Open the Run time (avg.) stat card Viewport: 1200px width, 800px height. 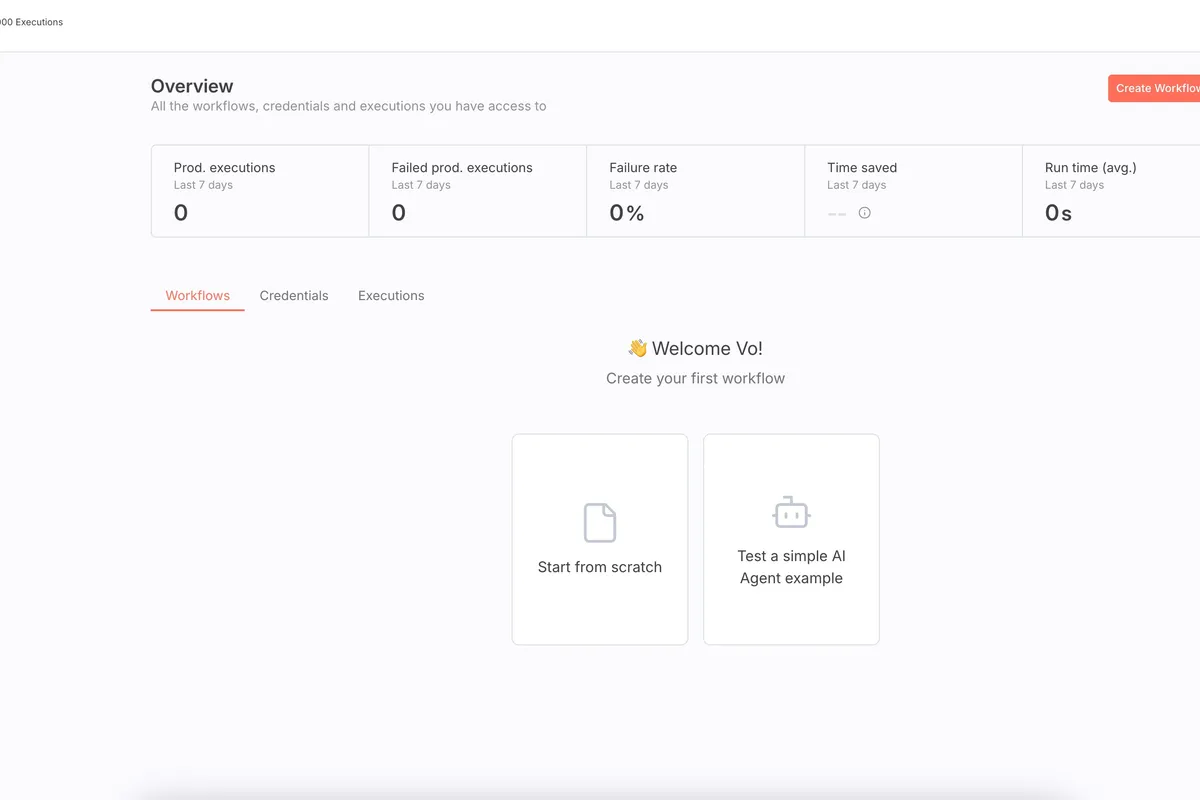[x=1111, y=191]
